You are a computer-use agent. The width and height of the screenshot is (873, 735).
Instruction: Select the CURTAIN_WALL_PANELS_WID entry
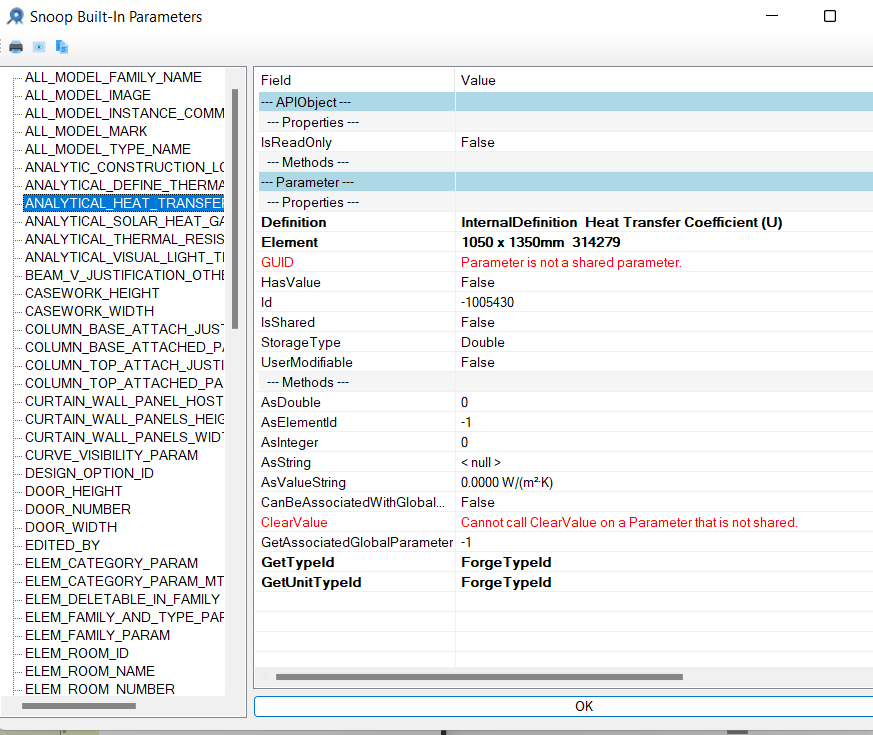124,437
